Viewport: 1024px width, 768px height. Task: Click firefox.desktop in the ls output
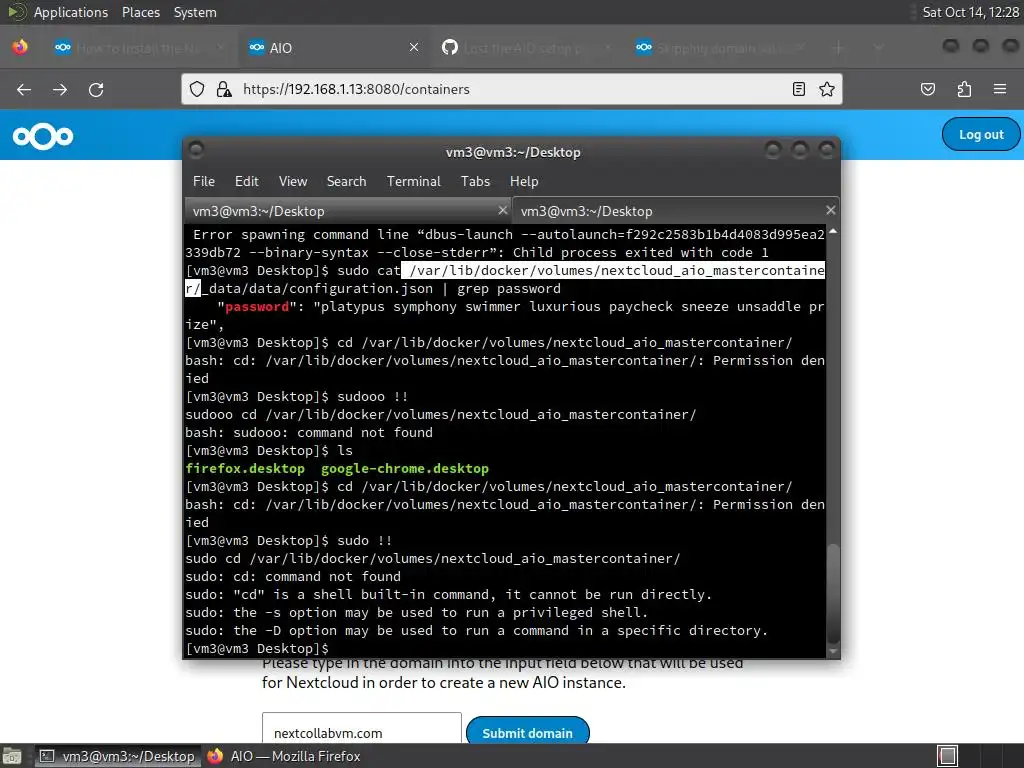[245, 469]
